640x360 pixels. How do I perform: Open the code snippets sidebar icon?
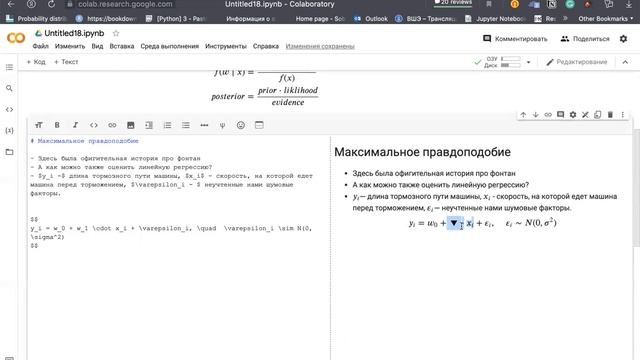[x=9, y=109]
